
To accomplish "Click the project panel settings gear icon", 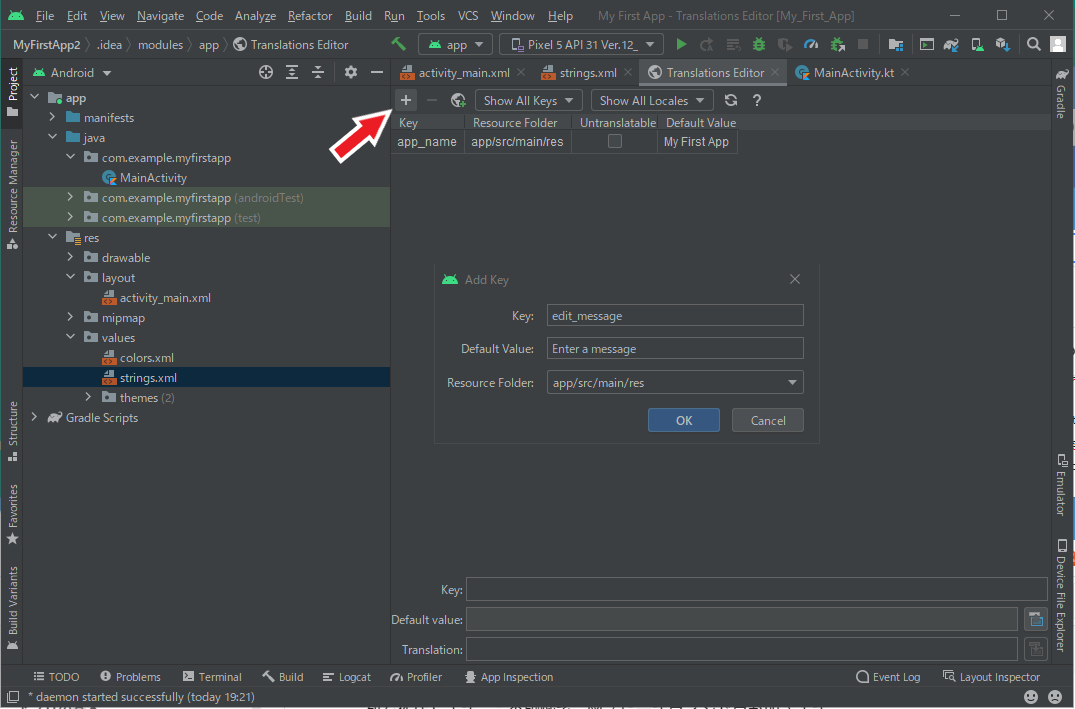I will 350,73.
